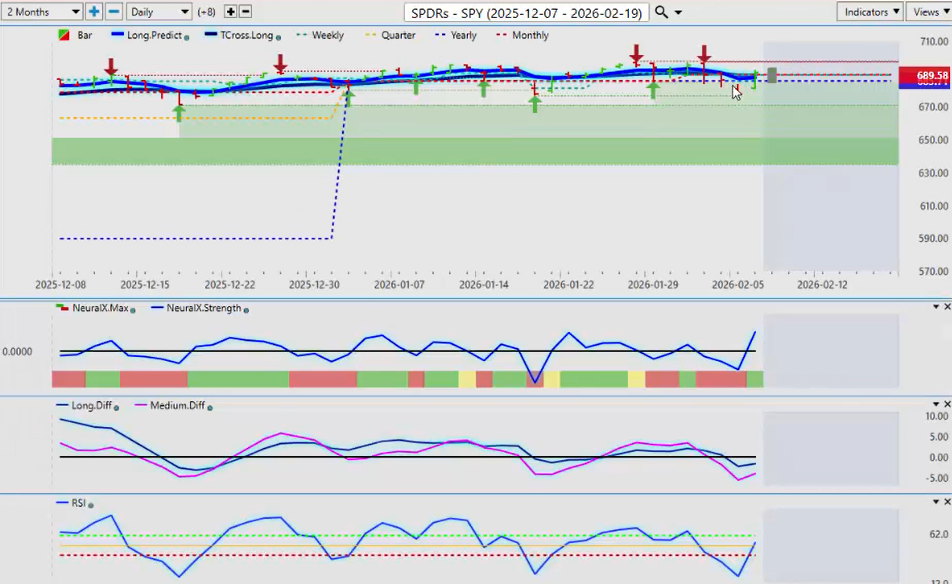Click the SPDRs - SPY symbol field

coord(527,12)
